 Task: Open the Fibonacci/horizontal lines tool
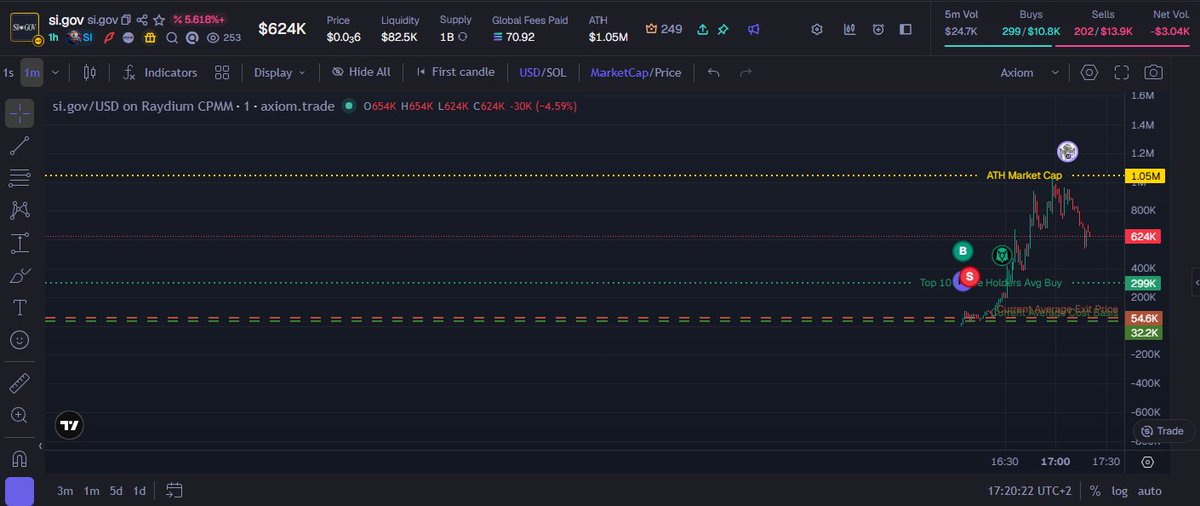click(x=19, y=178)
